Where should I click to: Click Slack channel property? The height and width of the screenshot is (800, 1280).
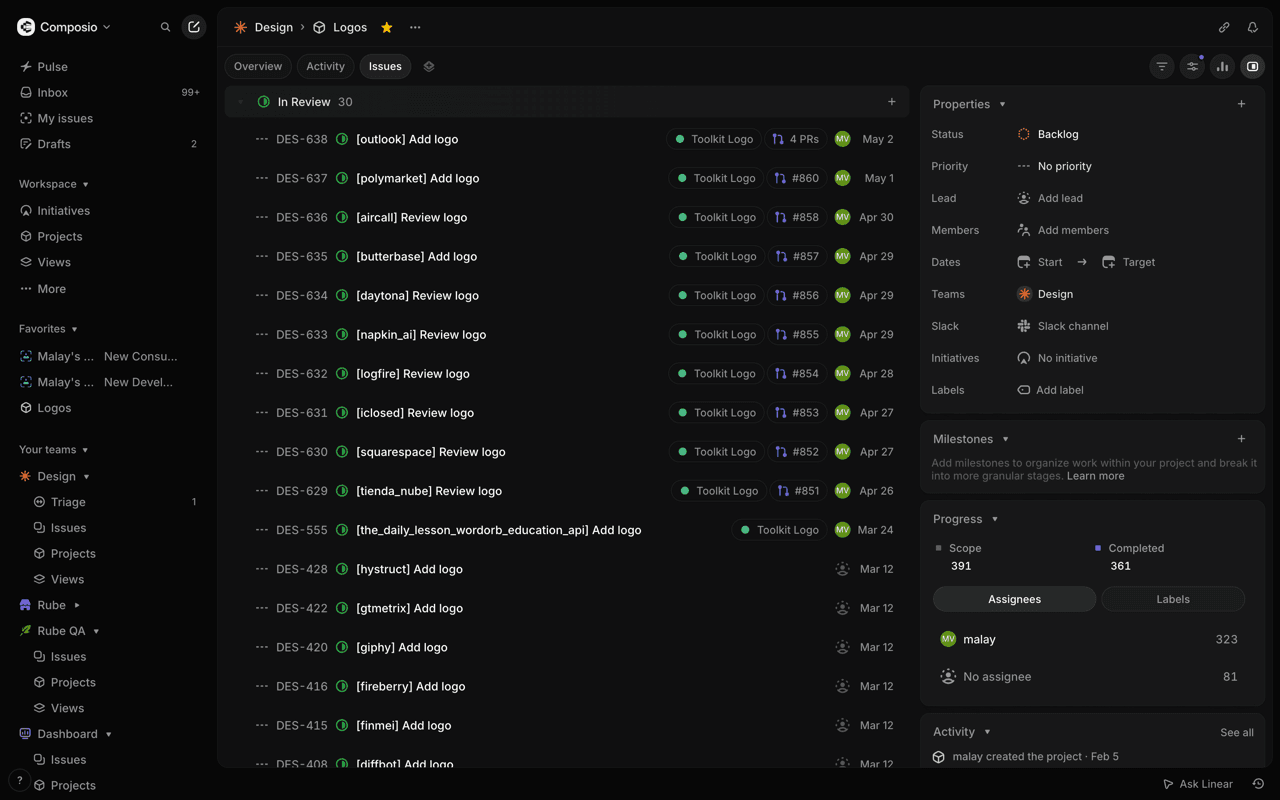pos(1063,326)
